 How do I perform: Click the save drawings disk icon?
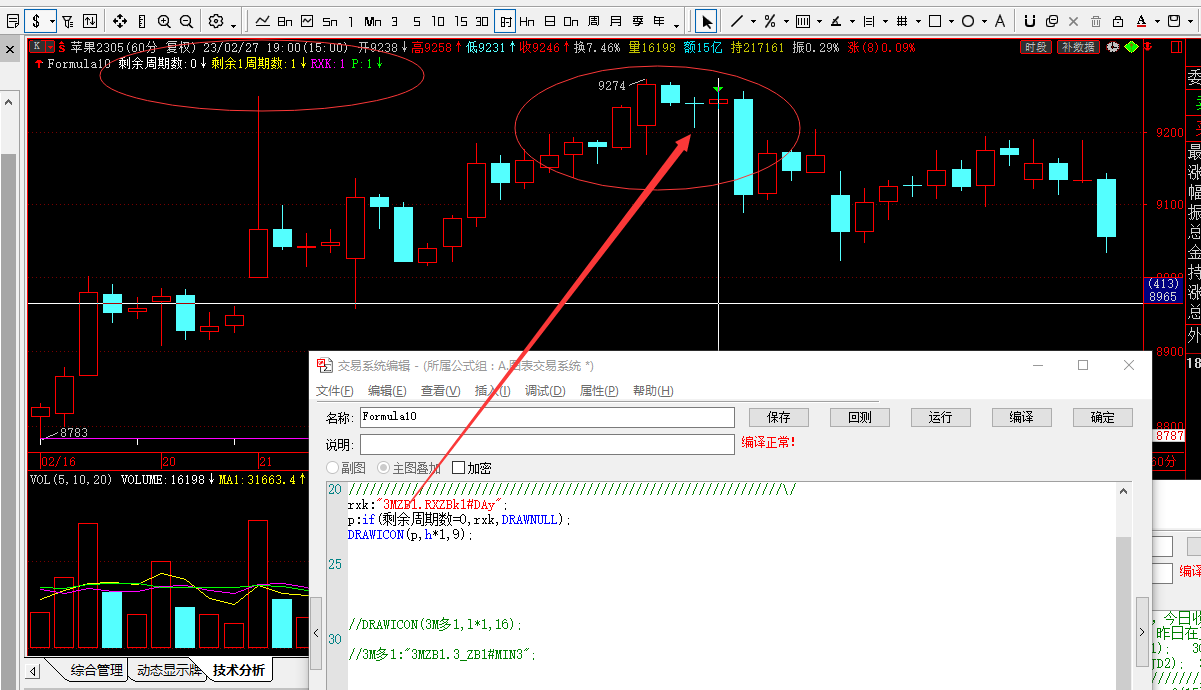[x=1173, y=21]
